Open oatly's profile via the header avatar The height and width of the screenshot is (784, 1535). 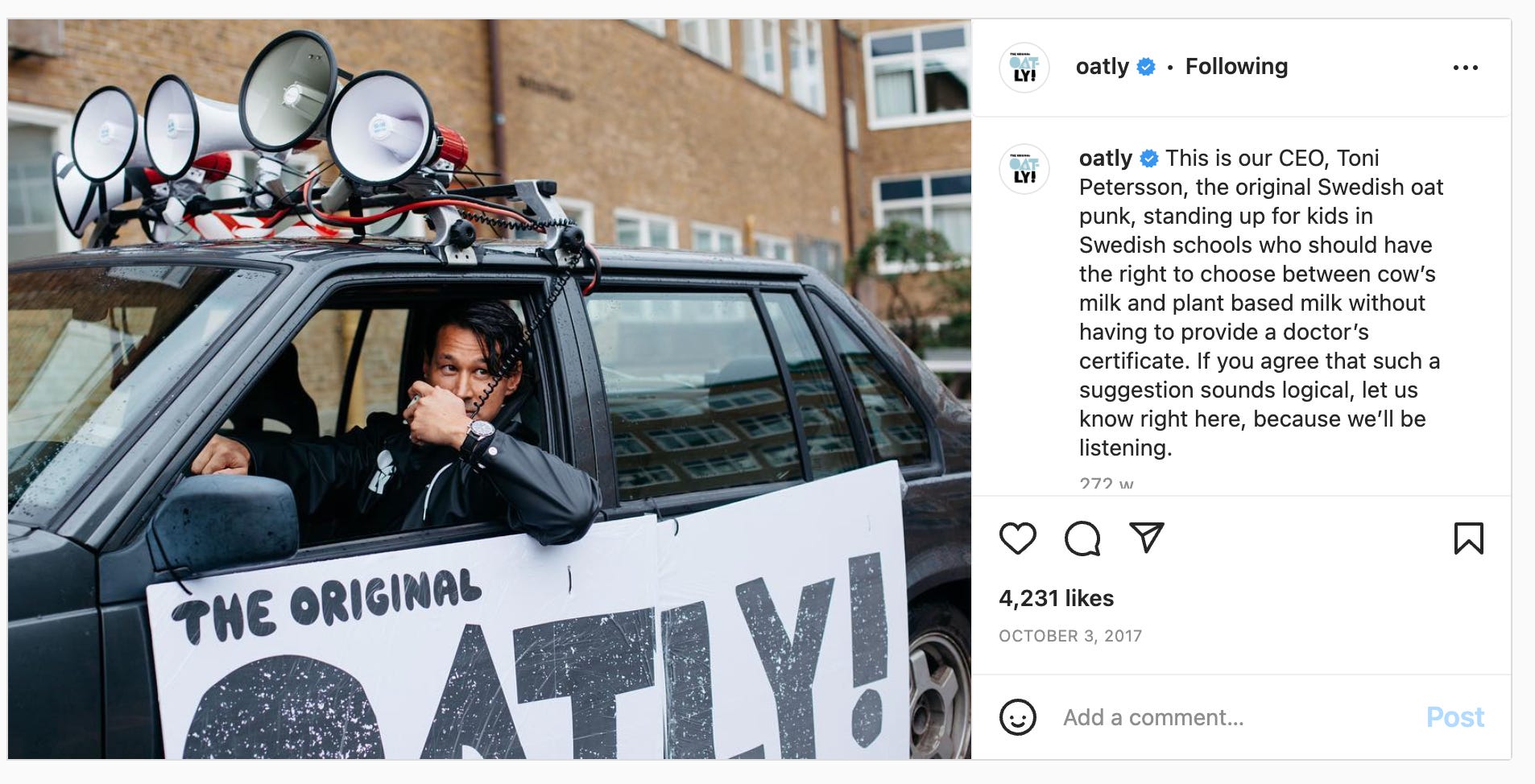[x=1024, y=67]
